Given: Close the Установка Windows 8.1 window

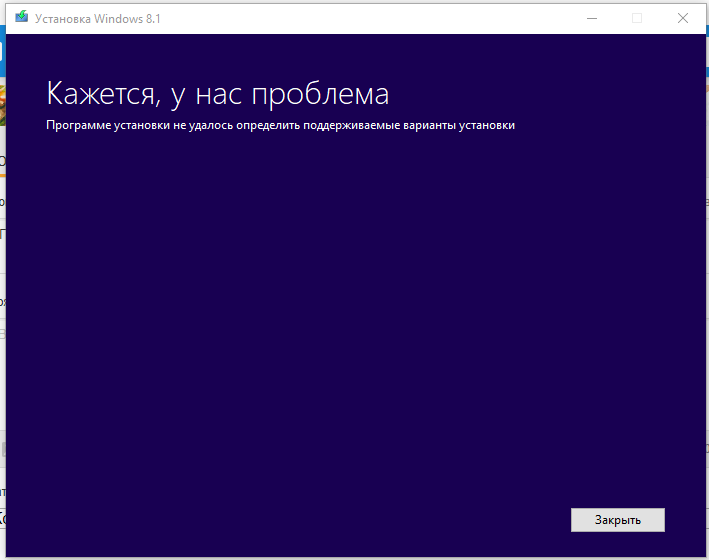Looking at the screenshot, I should click(683, 18).
